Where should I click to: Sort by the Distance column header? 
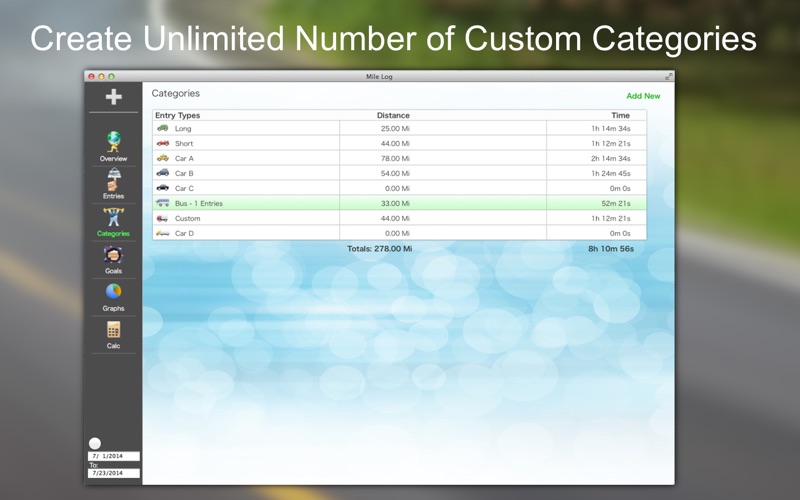point(393,116)
